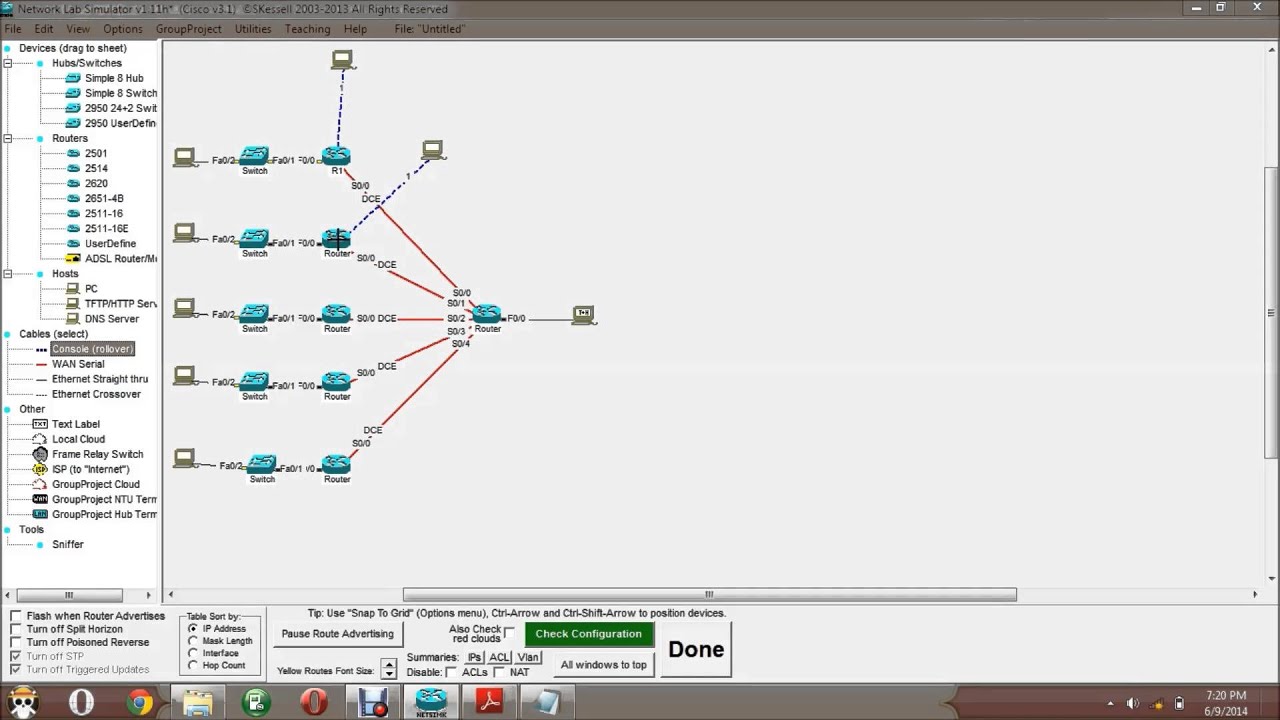Select the Simple 8 Hub device
This screenshot has width=1280, height=720.
(x=114, y=78)
